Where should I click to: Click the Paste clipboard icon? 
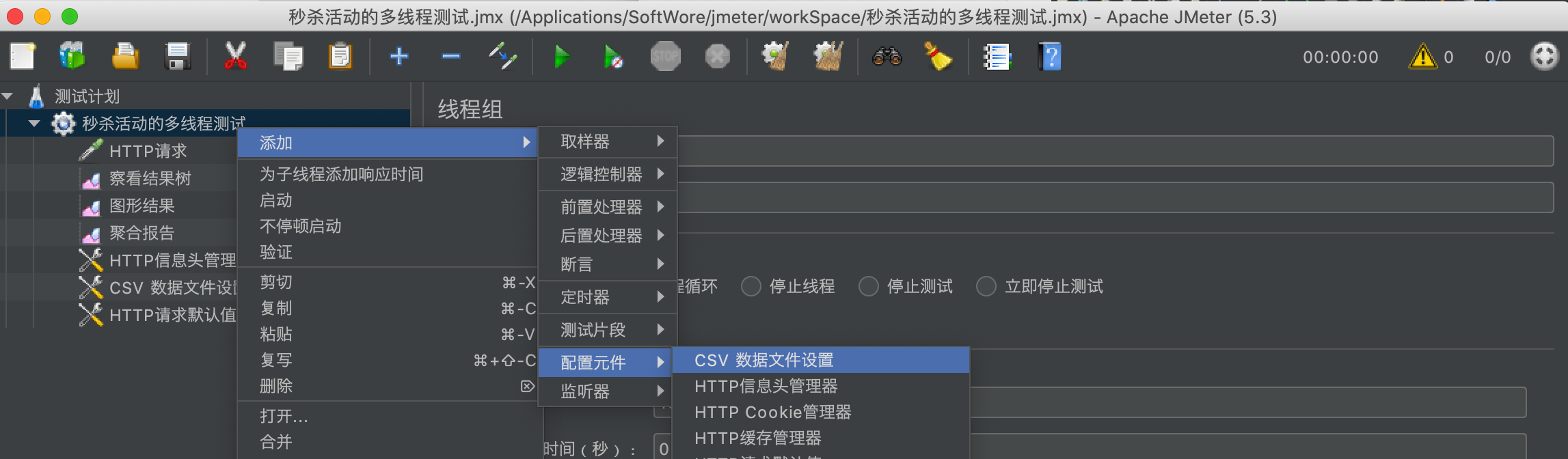point(340,56)
